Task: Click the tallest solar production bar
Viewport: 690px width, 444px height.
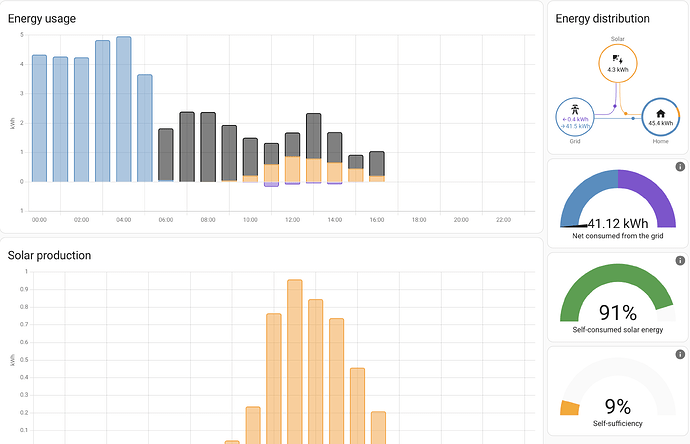Action: (x=295, y=360)
